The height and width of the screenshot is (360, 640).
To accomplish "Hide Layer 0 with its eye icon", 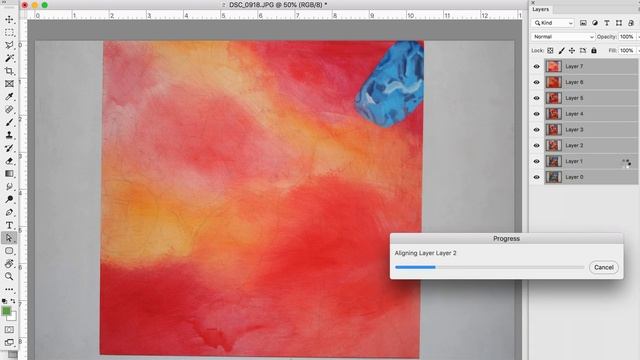I will tap(536, 177).
